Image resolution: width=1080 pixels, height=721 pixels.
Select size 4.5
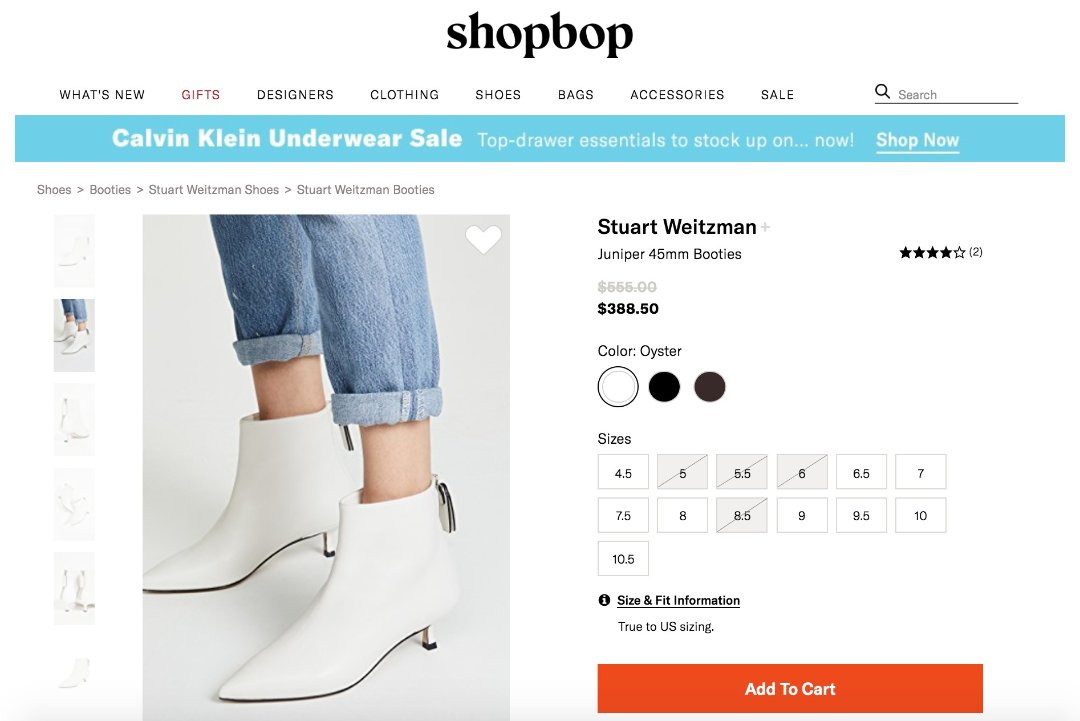pos(623,473)
